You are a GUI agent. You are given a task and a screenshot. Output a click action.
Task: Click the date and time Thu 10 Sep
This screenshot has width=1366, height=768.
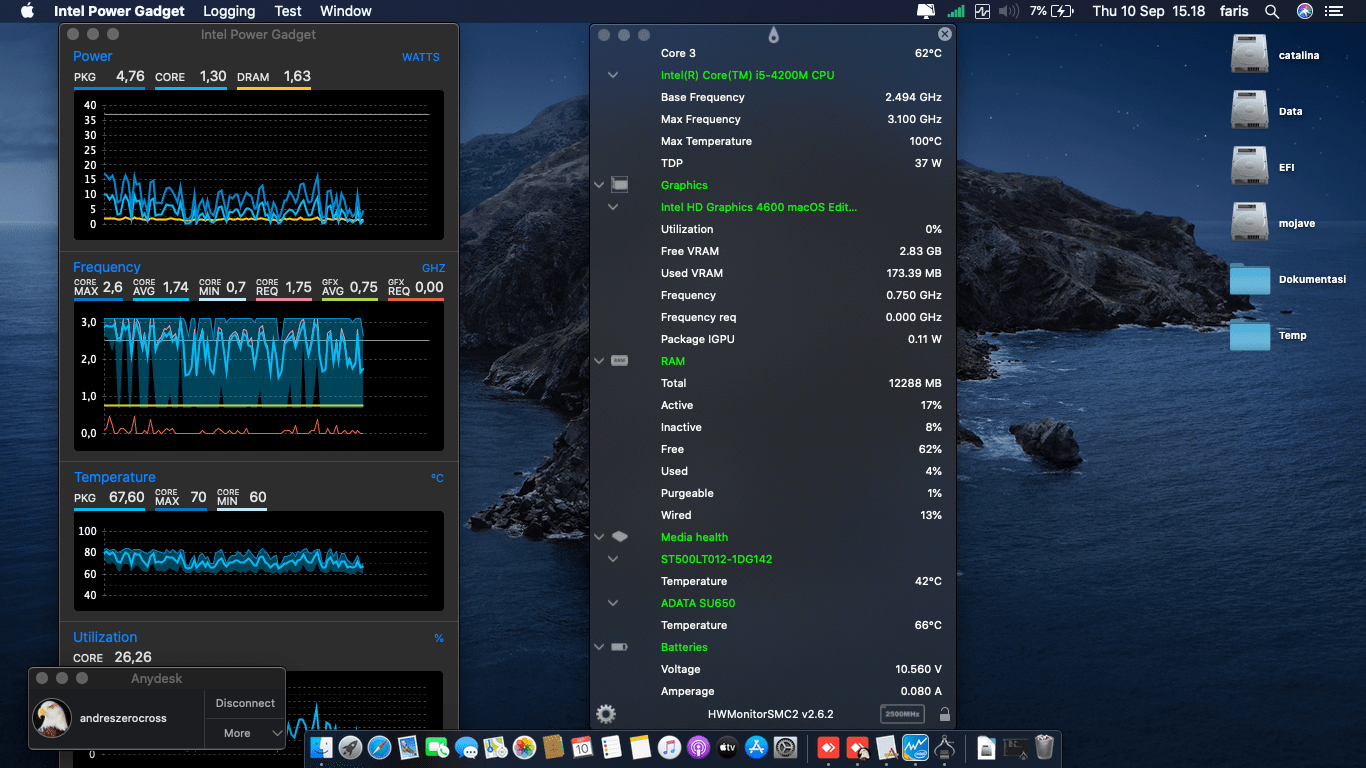1149,11
